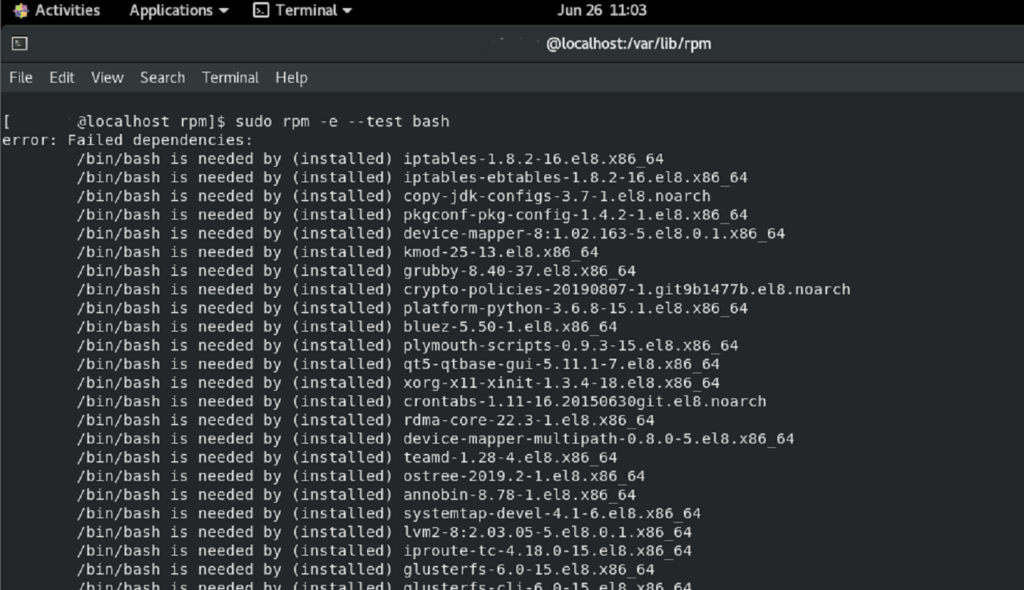Click the window title @localhost:/var/lib/rpm

628,44
